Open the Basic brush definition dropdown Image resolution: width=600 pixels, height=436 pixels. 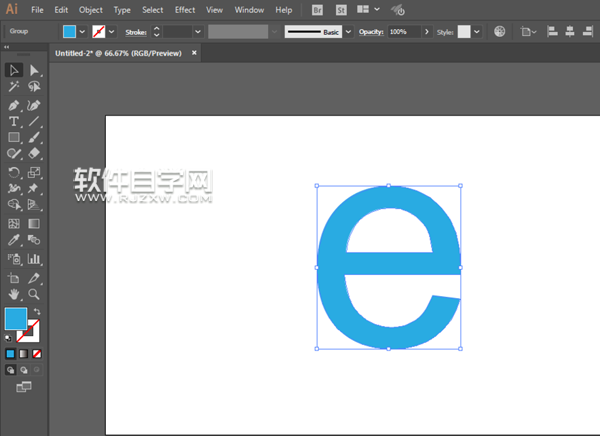[348, 31]
